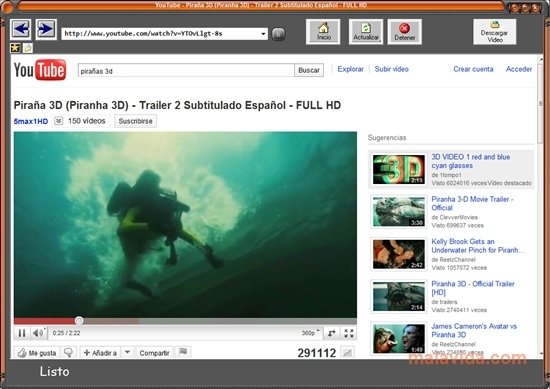550x389 pixels.
Task: Open 'James Cameron's Avatar vs Piranha 3D' link
Action: 474,330
